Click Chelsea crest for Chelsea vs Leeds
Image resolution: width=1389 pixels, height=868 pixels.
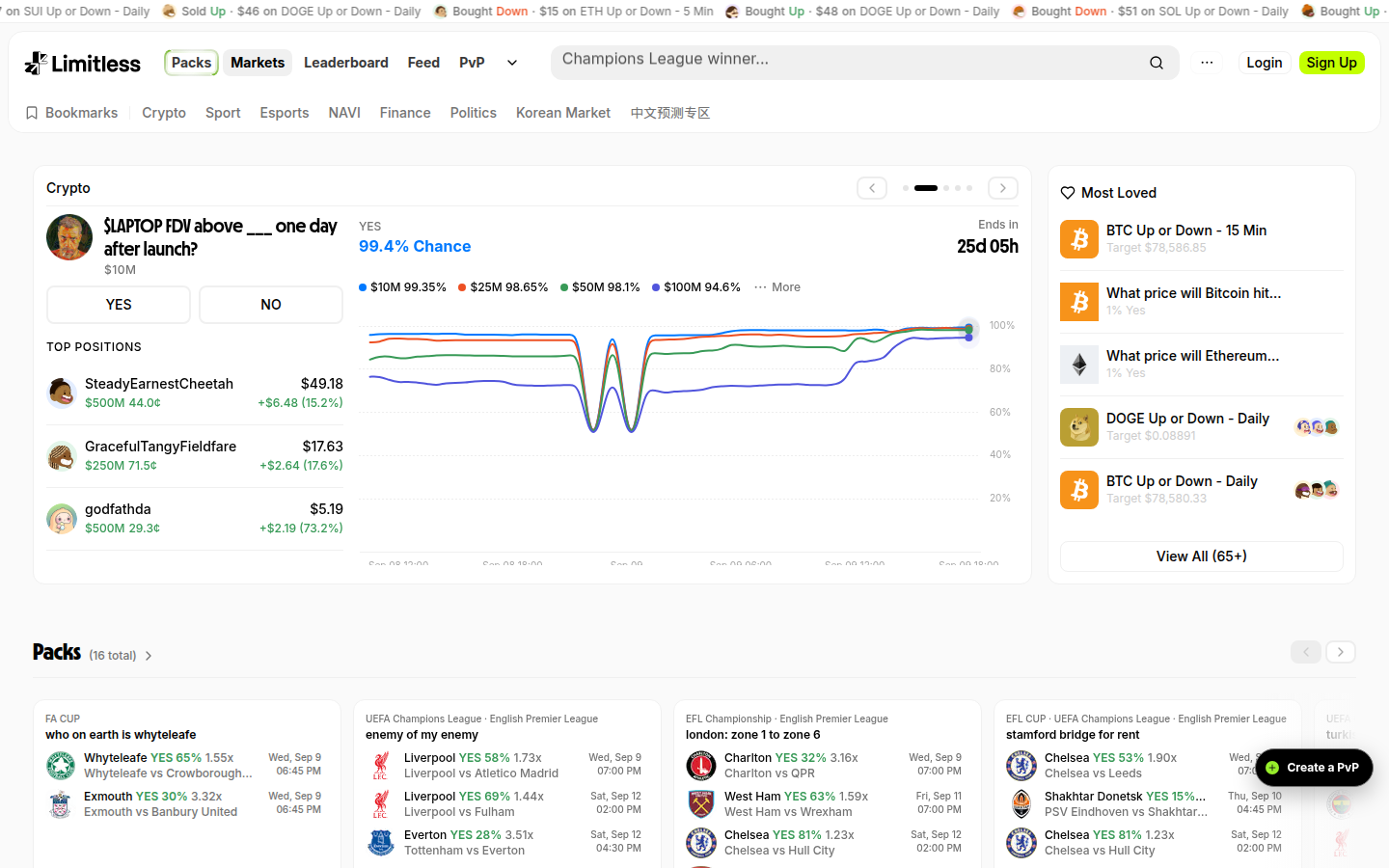coord(1021,766)
